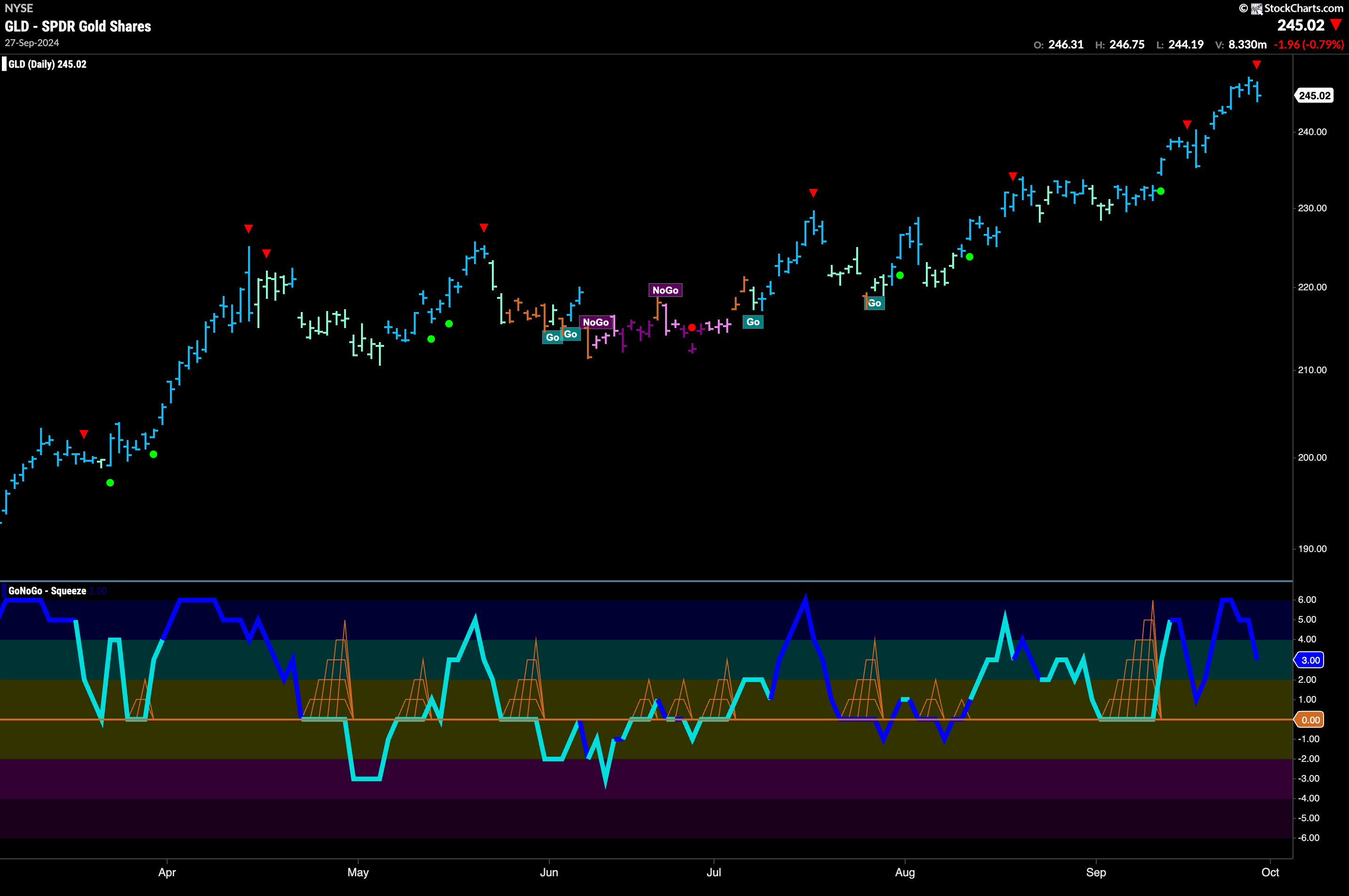Click the red triangle above the mid-May peak
The image size is (1349, 896).
pyautogui.click(x=484, y=228)
